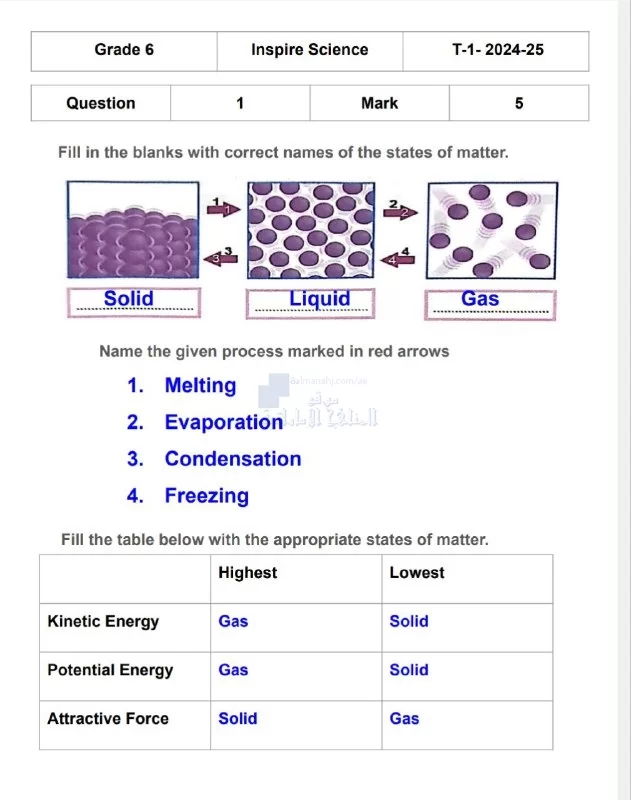The image size is (631, 800).
Task: Click the Attractive Force lowest cell Gas
Action: pos(404,718)
